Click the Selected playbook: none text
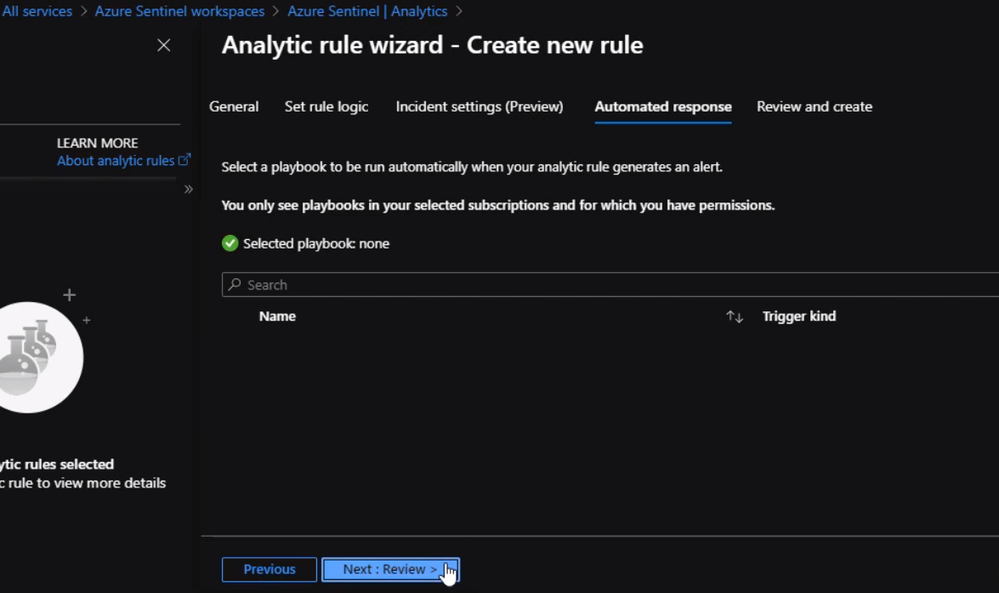This screenshot has height=593, width=999. click(316, 243)
